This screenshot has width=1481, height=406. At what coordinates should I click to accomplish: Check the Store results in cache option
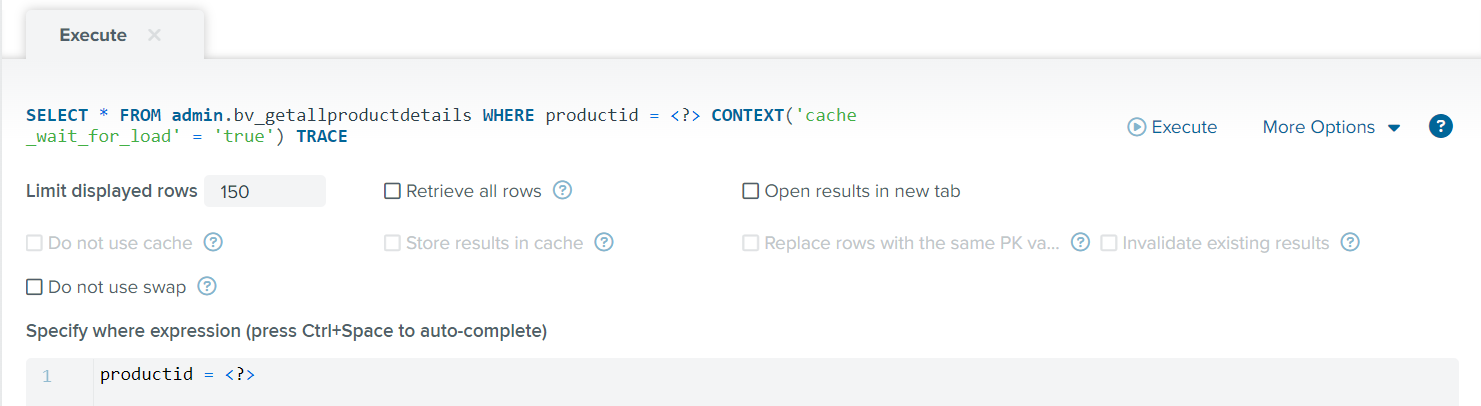392,243
